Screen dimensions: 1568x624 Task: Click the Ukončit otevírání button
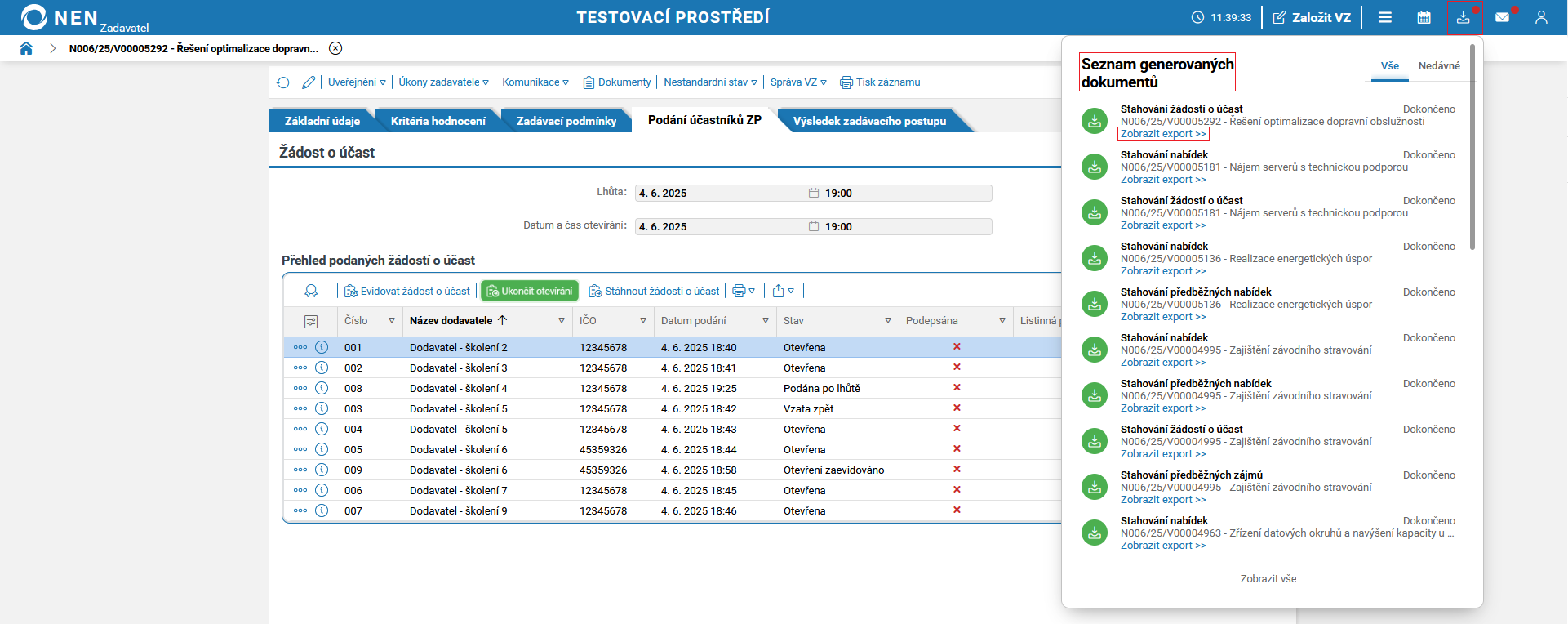530,292
